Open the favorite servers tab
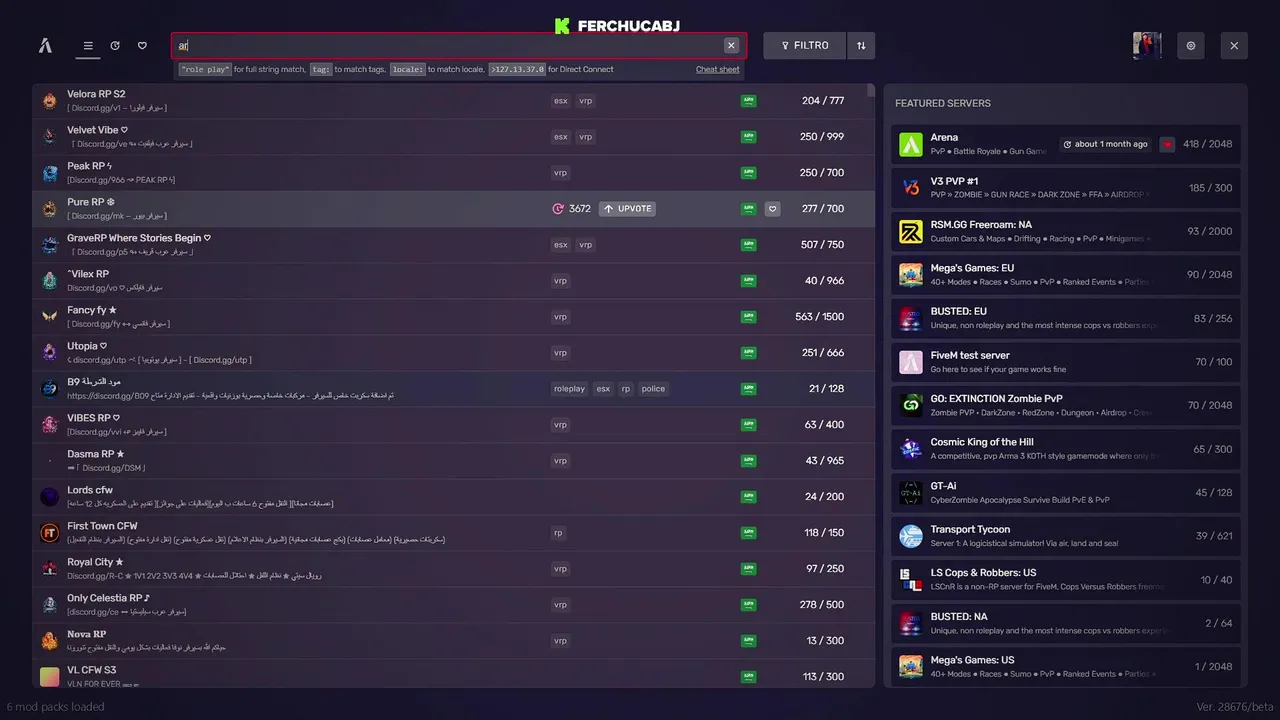1280x720 pixels. click(142, 45)
